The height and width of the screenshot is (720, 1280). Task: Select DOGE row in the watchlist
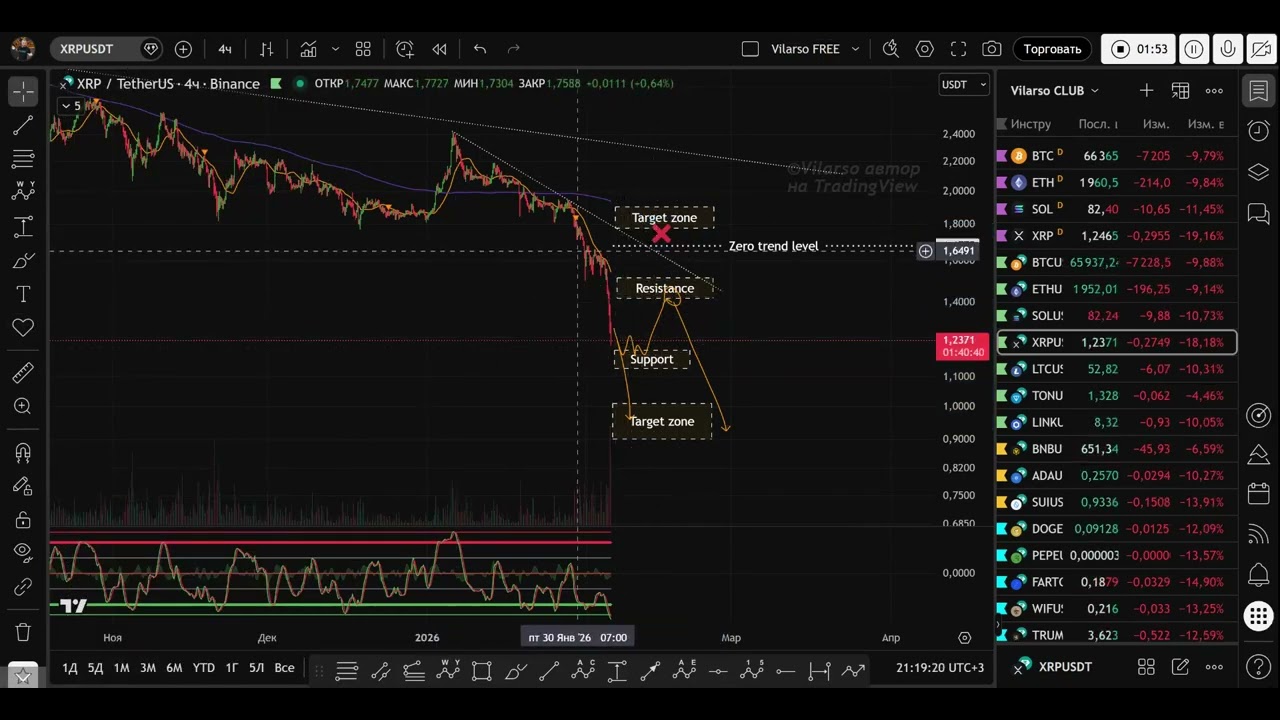(1118, 529)
